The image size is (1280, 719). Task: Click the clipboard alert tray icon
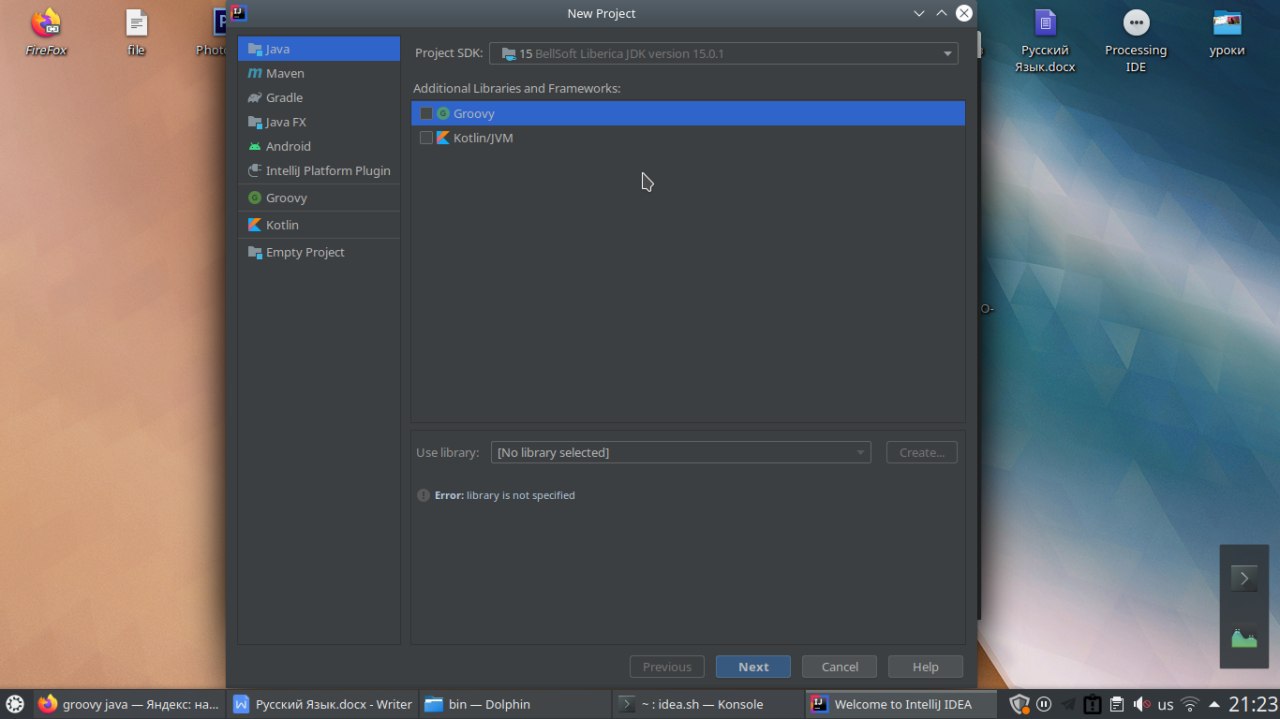tap(1092, 704)
